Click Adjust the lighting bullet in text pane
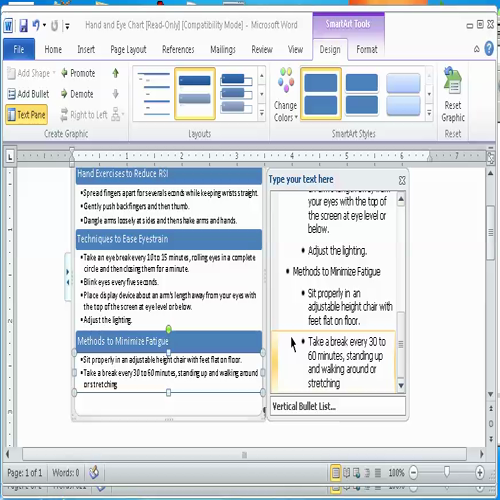 point(337,250)
